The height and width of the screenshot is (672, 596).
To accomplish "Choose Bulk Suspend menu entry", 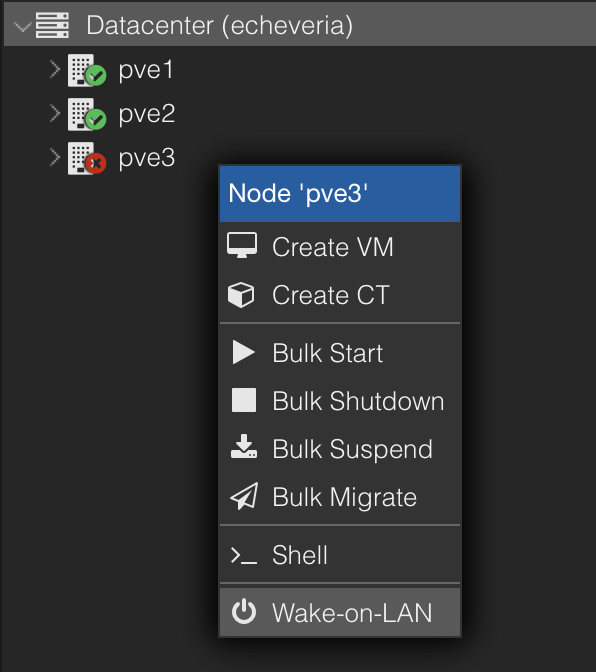I will click(x=340, y=449).
